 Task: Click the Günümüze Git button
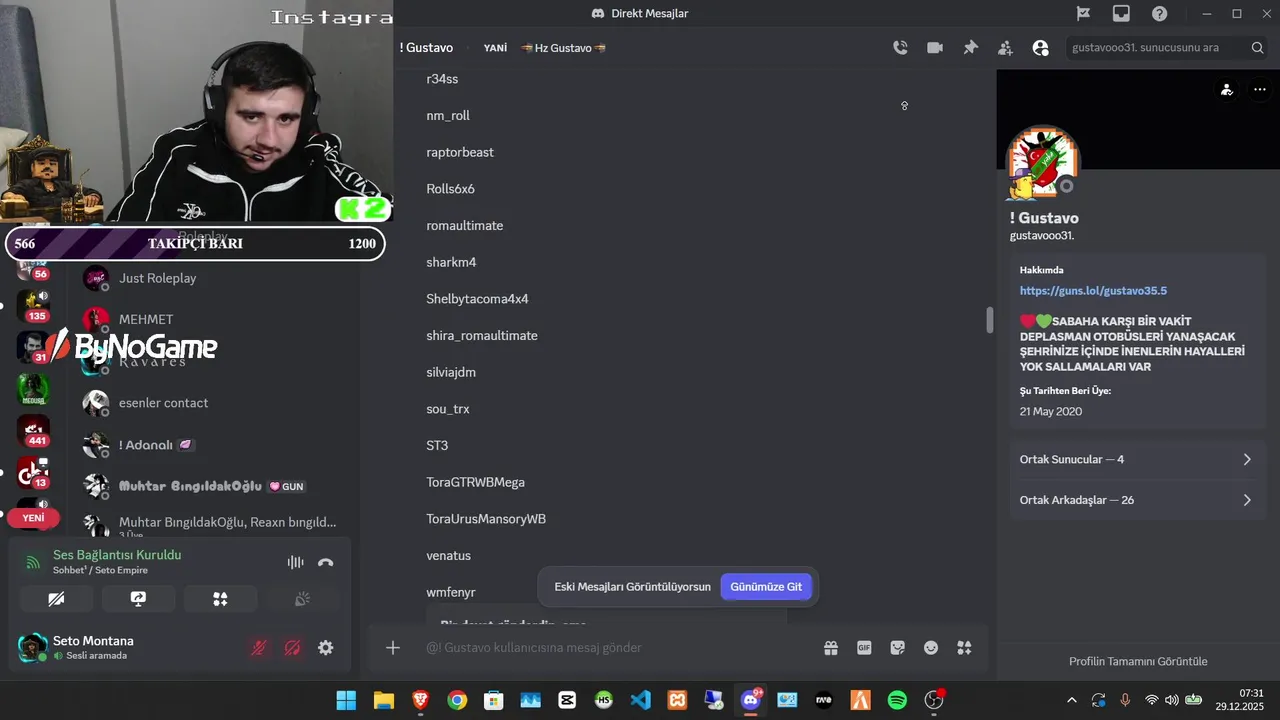click(766, 586)
